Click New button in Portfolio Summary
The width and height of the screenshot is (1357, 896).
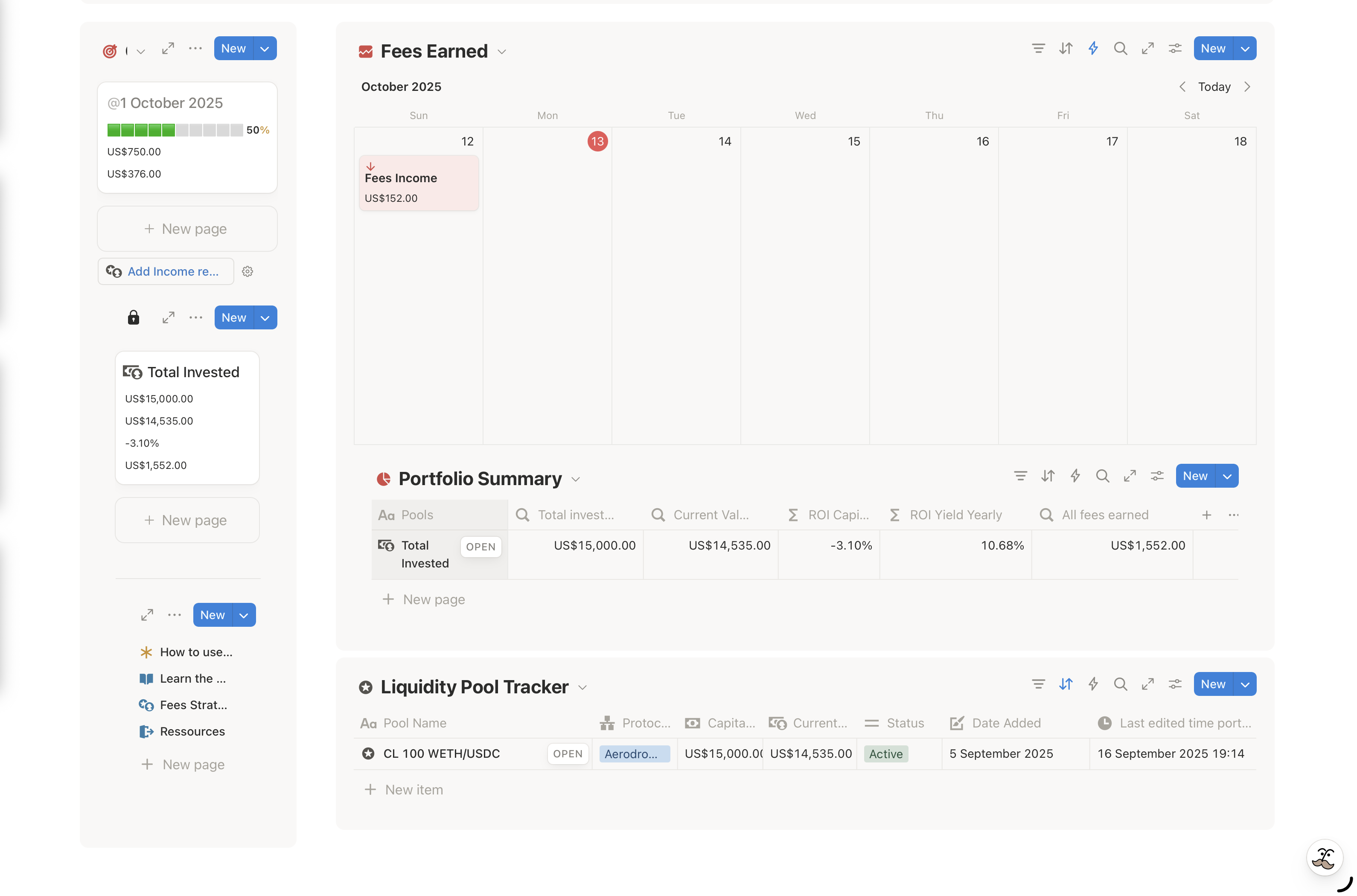tap(1195, 476)
